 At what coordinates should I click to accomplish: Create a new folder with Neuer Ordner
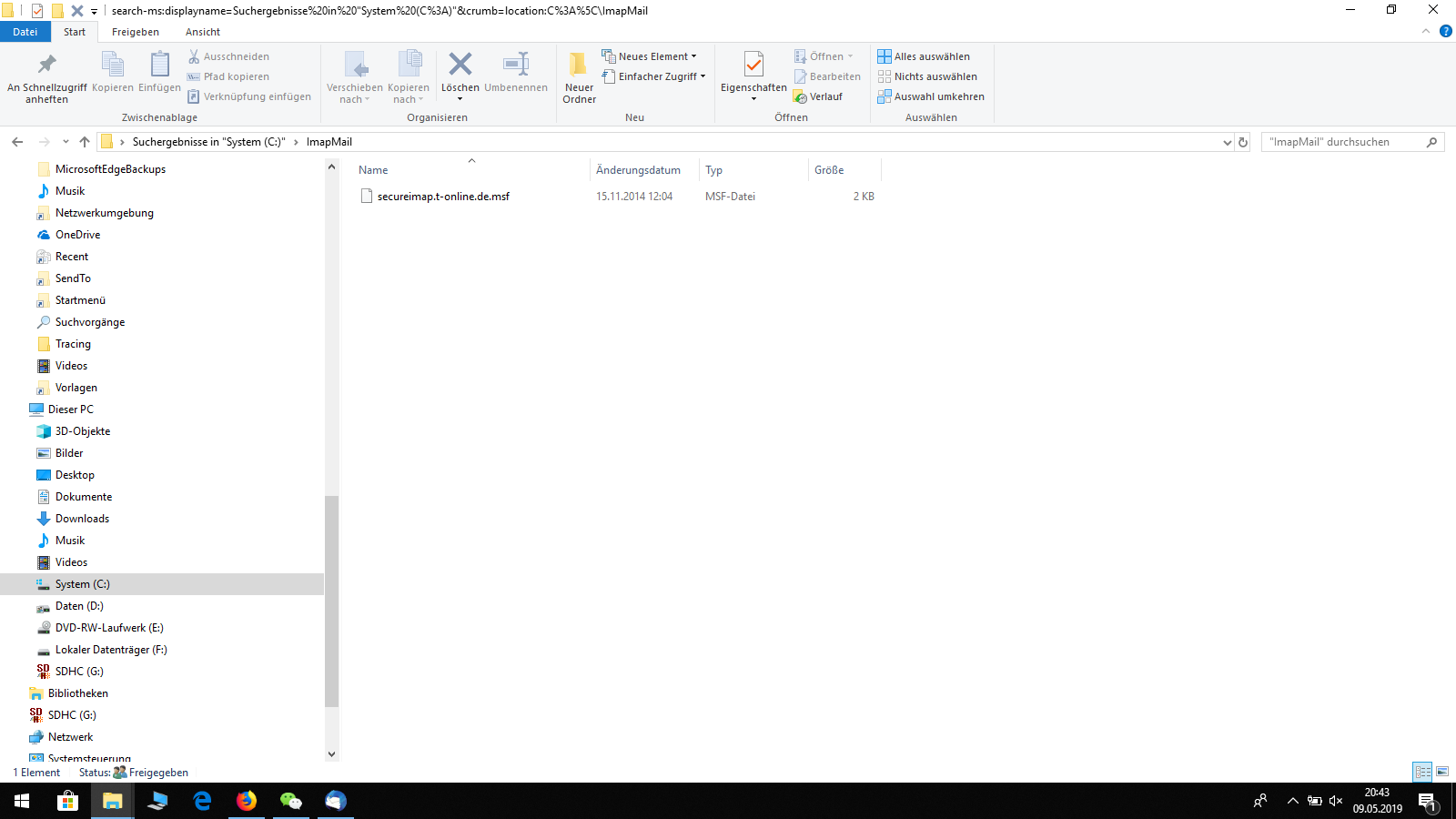579,76
